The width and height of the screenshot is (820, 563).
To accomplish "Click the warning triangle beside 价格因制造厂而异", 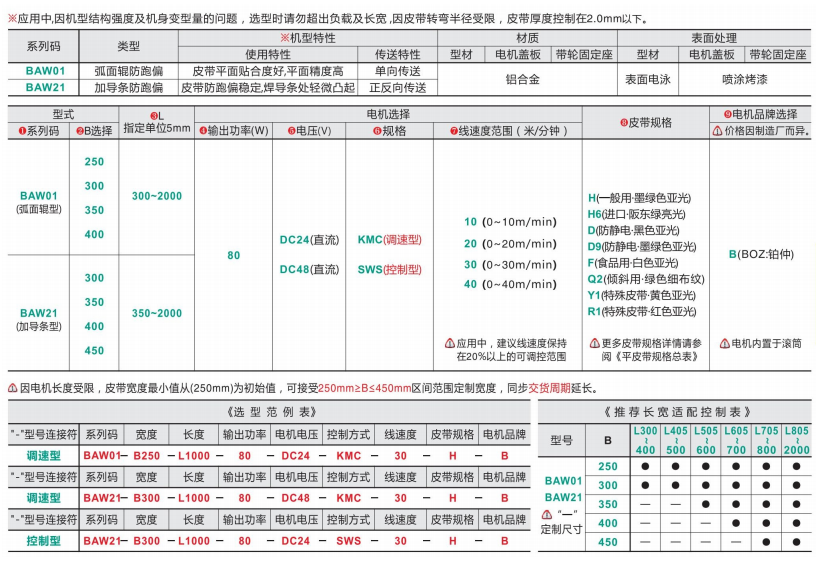I will pyautogui.click(x=717, y=131).
